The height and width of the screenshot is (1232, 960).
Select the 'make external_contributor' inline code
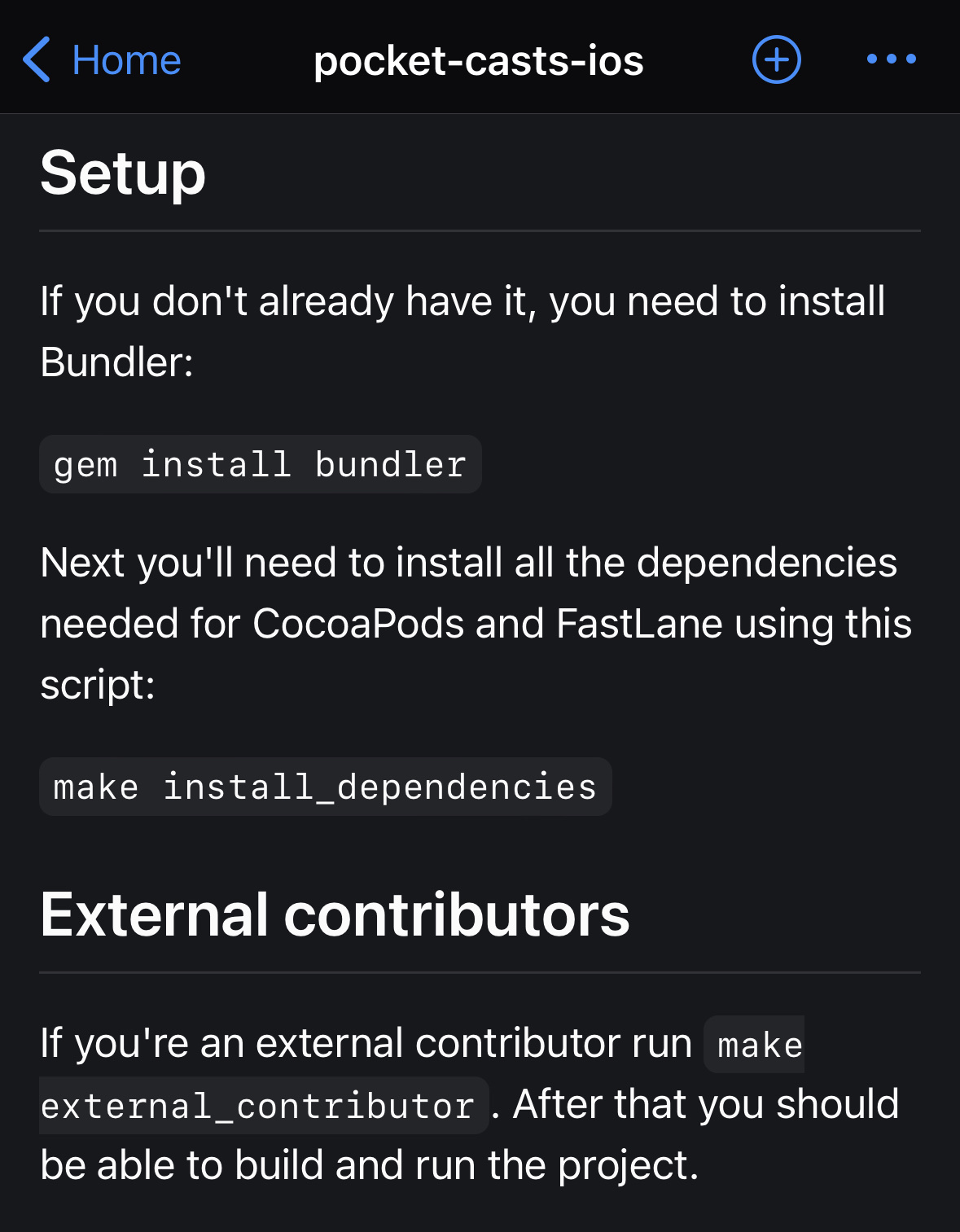pyautogui.click(x=261, y=1104)
